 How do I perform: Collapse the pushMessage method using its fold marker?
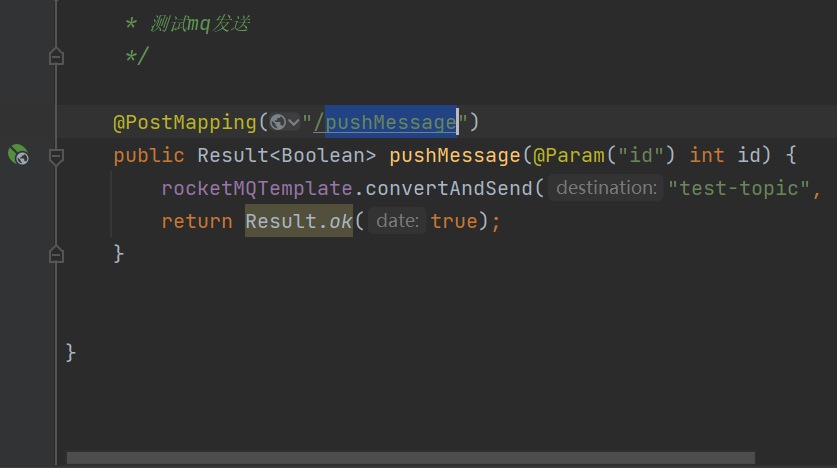coord(56,156)
